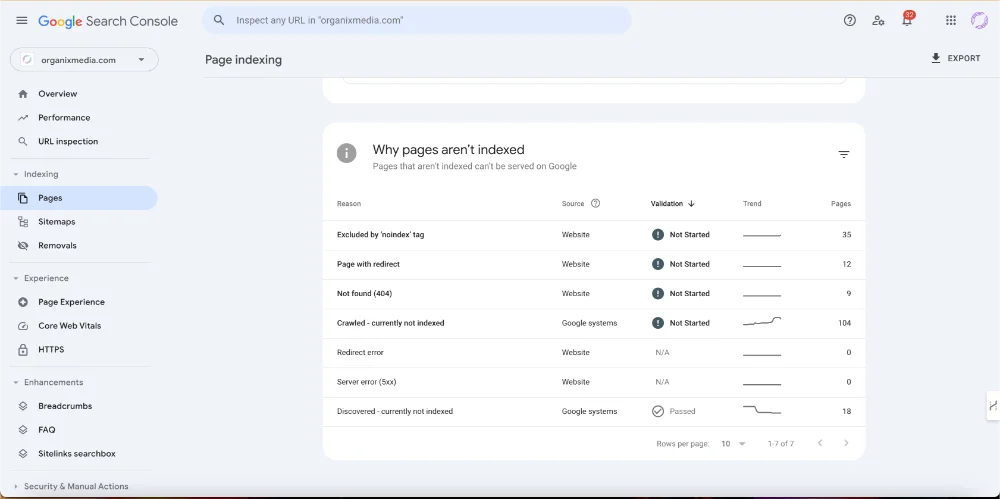Viewport: 1000px width, 499px height.
Task: Click the Sitelinks searchbox layers icon
Action: point(23,454)
